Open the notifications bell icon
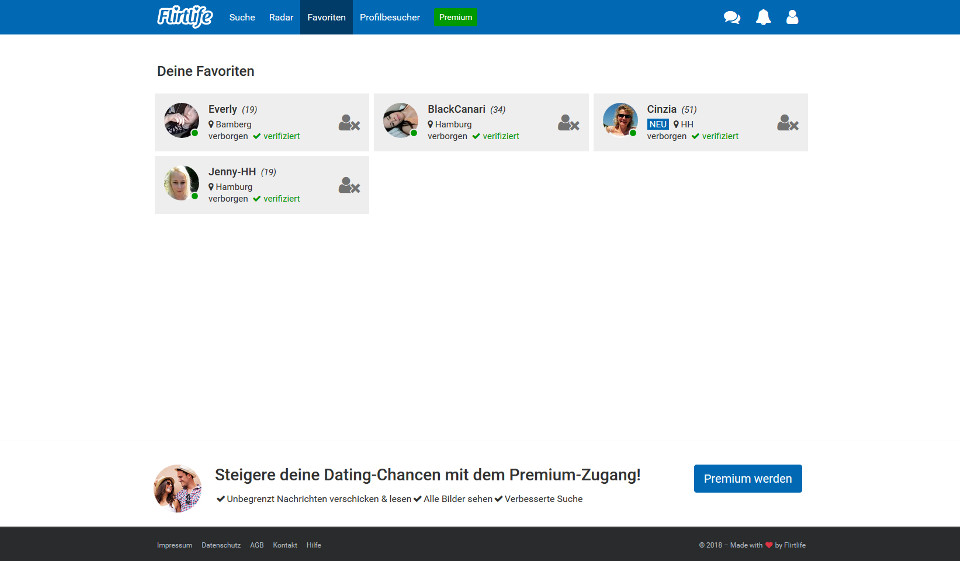The width and height of the screenshot is (960, 561). [x=763, y=17]
